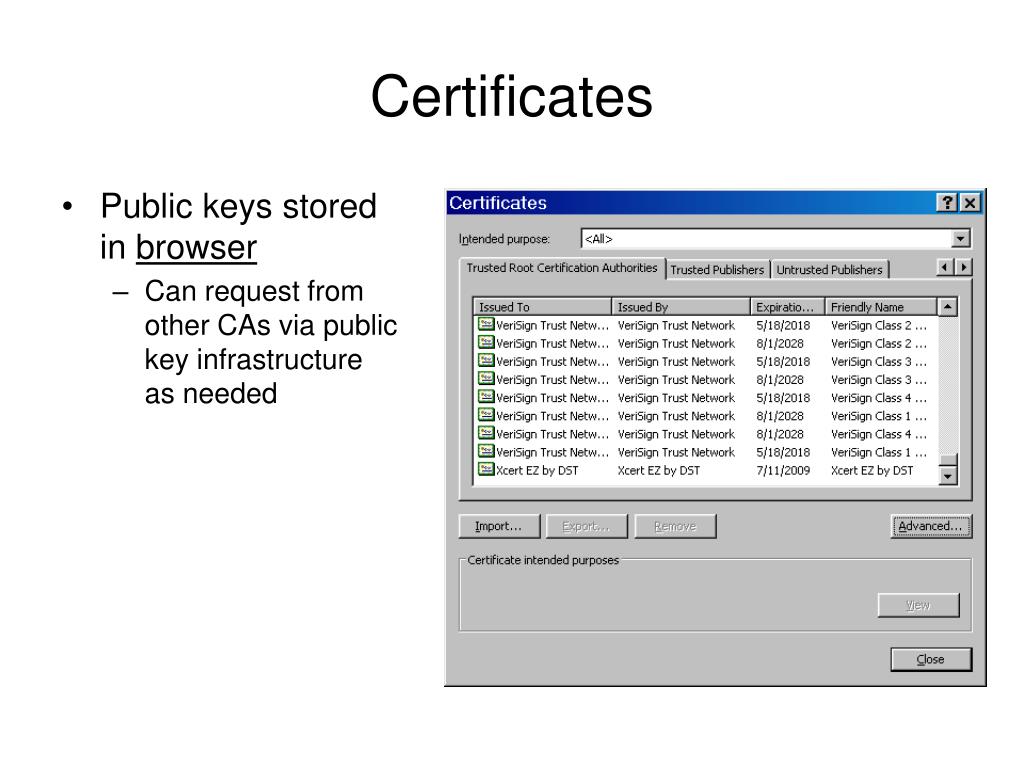Click the question mark help icon in title bar
The image size is (1024, 768).
coord(946,202)
